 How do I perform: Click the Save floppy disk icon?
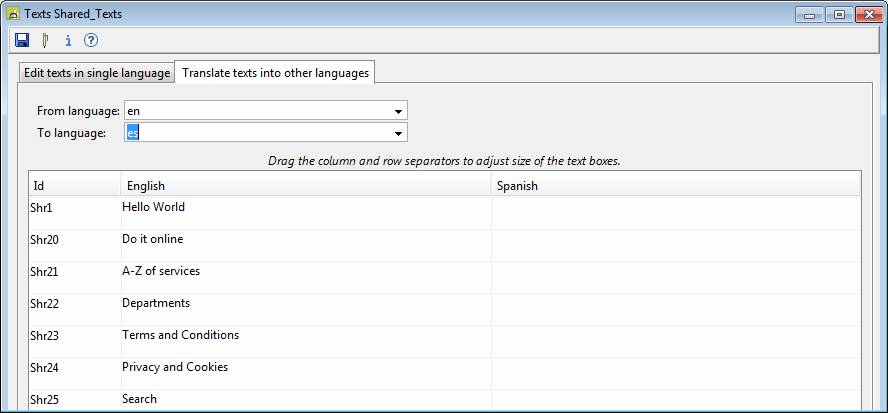click(22, 41)
